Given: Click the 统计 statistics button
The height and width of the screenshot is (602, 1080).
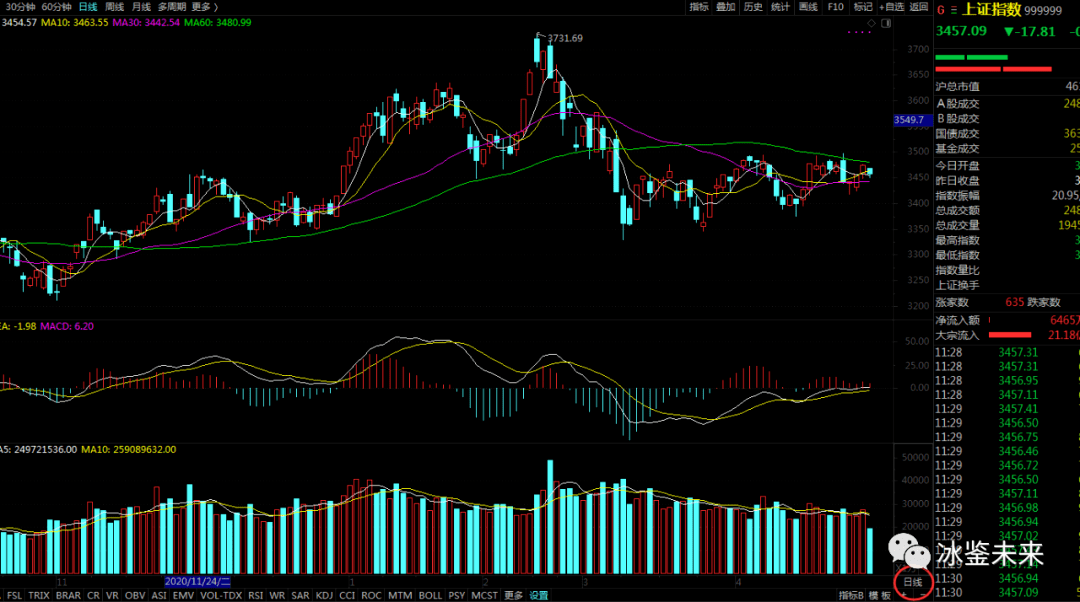Looking at the screenshot, I should coord(780,7).
